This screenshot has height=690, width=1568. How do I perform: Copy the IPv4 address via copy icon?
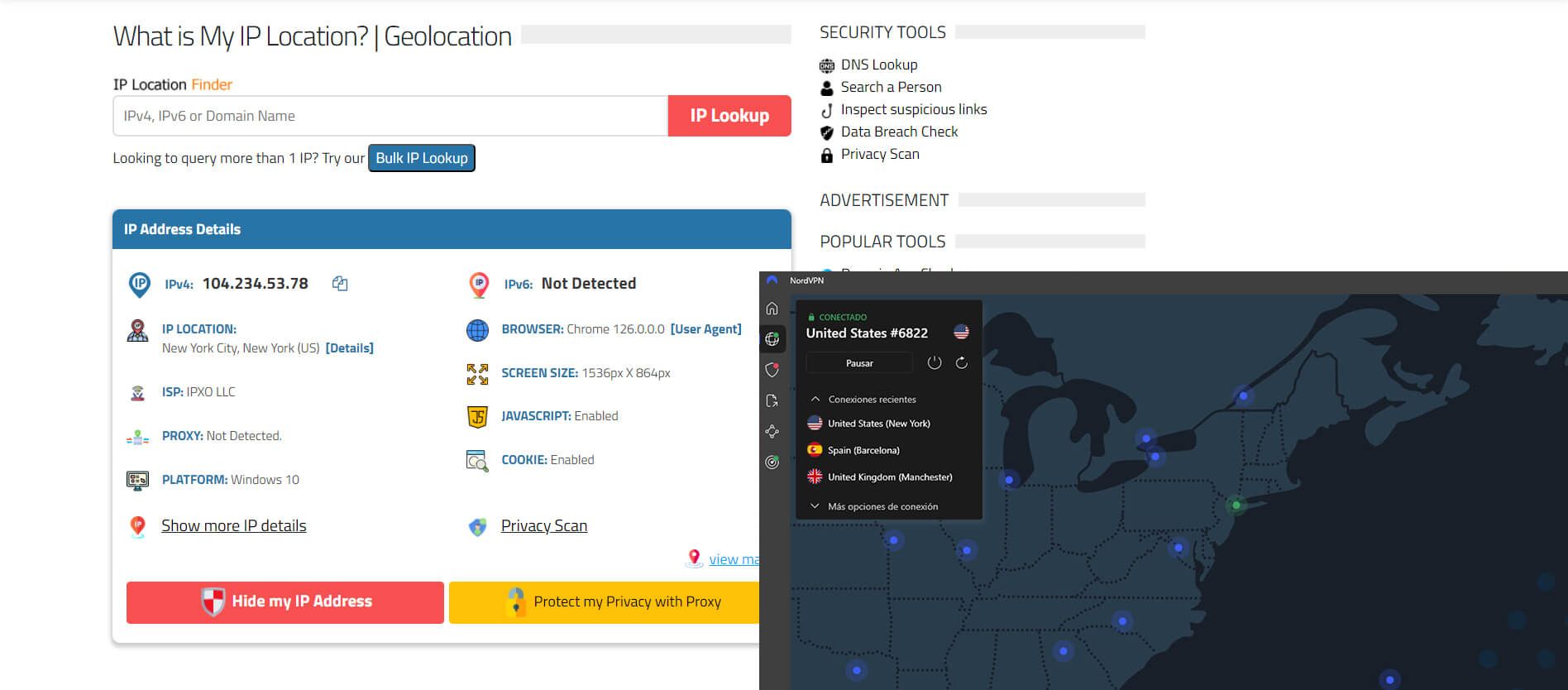[340, 284]
